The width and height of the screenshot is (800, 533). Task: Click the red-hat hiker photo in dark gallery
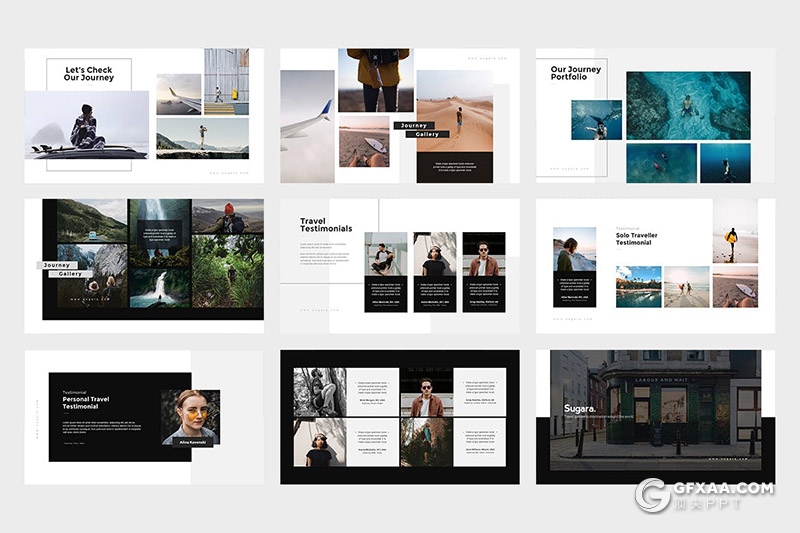[228, 217]
